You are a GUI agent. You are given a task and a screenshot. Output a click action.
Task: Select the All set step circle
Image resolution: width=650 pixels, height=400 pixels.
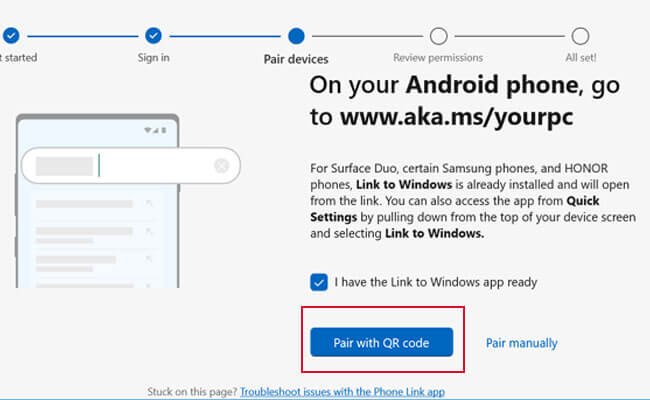[x=580, y=36]
